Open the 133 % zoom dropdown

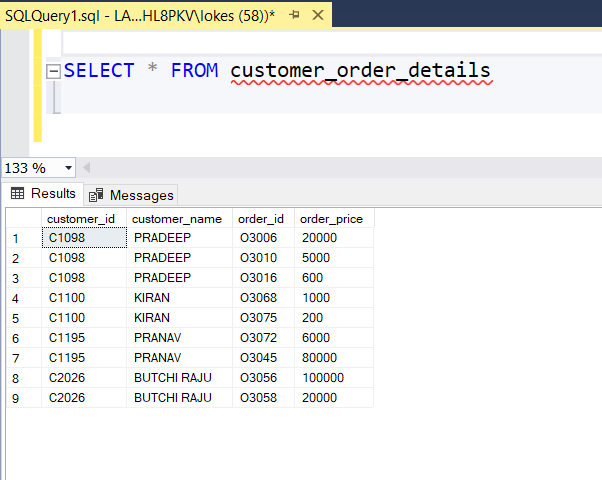68,168
